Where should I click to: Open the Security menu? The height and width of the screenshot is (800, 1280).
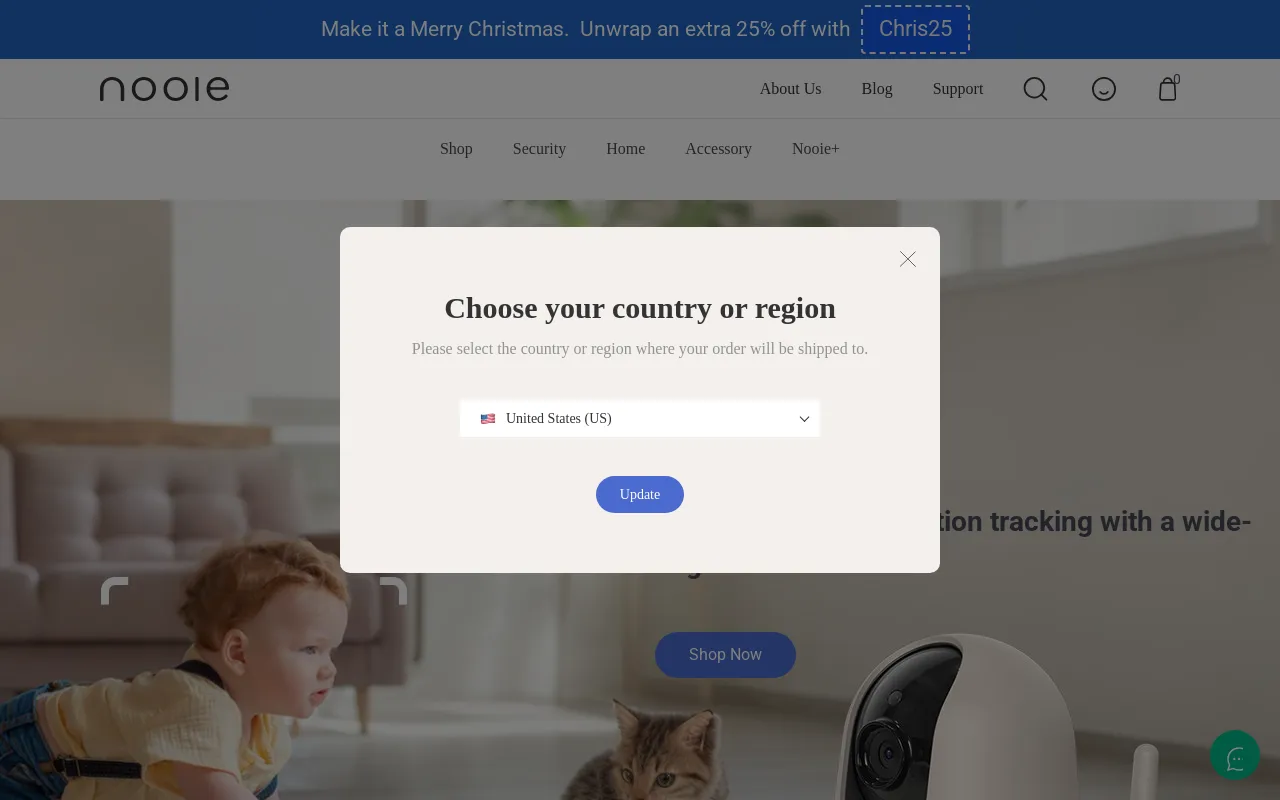[539, 149]
